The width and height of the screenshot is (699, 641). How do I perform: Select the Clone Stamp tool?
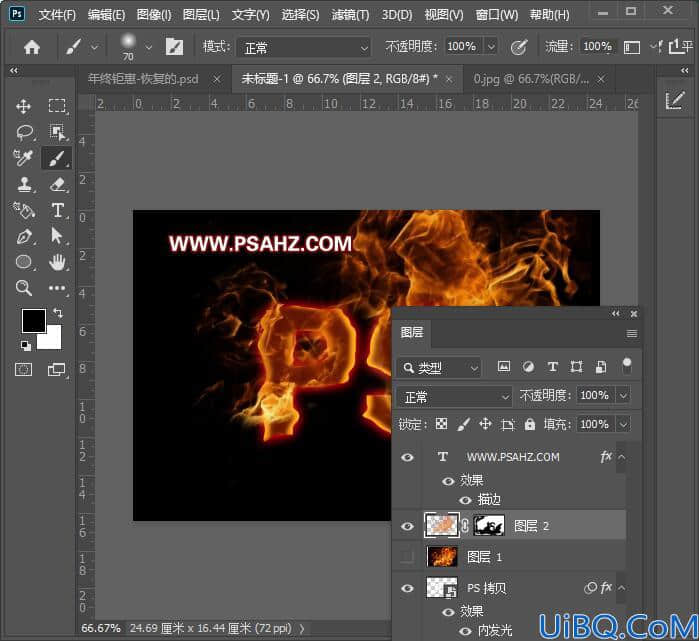coord(24,184)
